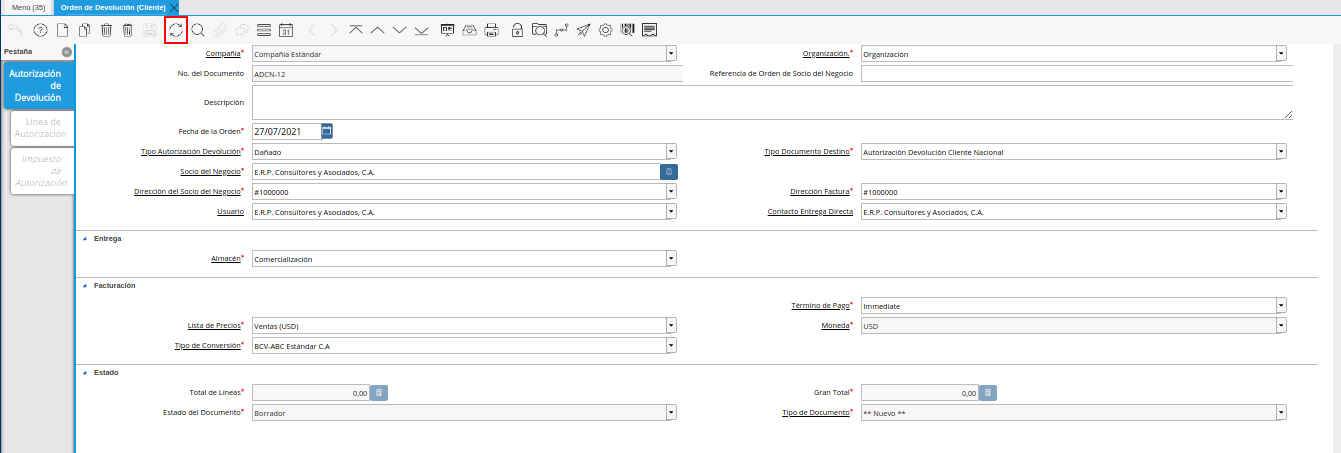
Task: Collapse the Entrega section
Action: [84, 239]
